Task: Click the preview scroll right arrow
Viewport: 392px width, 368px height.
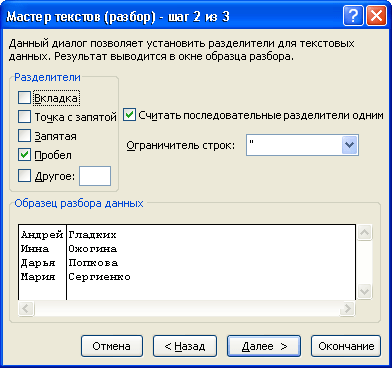Action: point(347,308)
